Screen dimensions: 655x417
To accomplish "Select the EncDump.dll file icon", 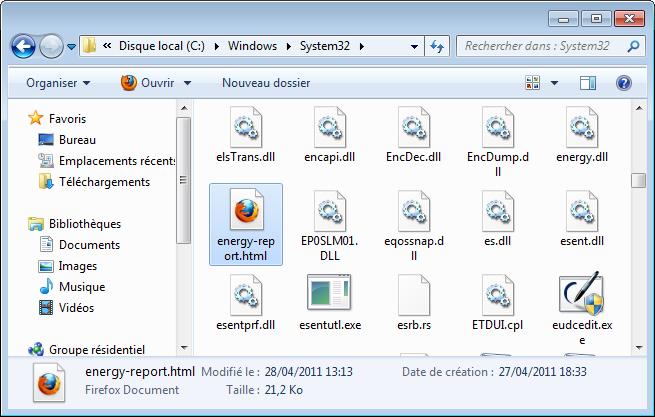I will click(498, 127).
